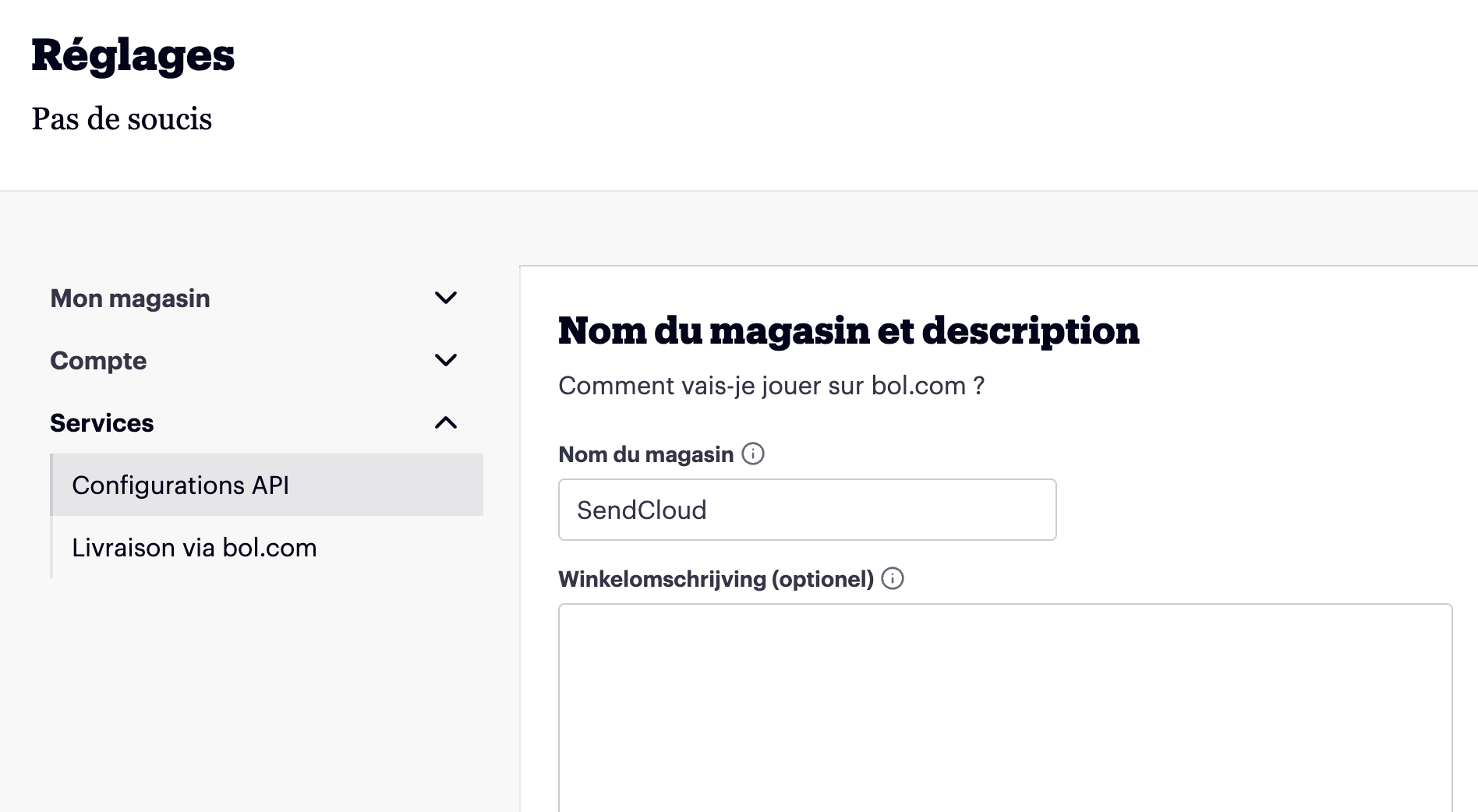Click the Services sidebar label
Image resolution: width=1478 pixels, height=812 pixels.
(x=102, y=423)
